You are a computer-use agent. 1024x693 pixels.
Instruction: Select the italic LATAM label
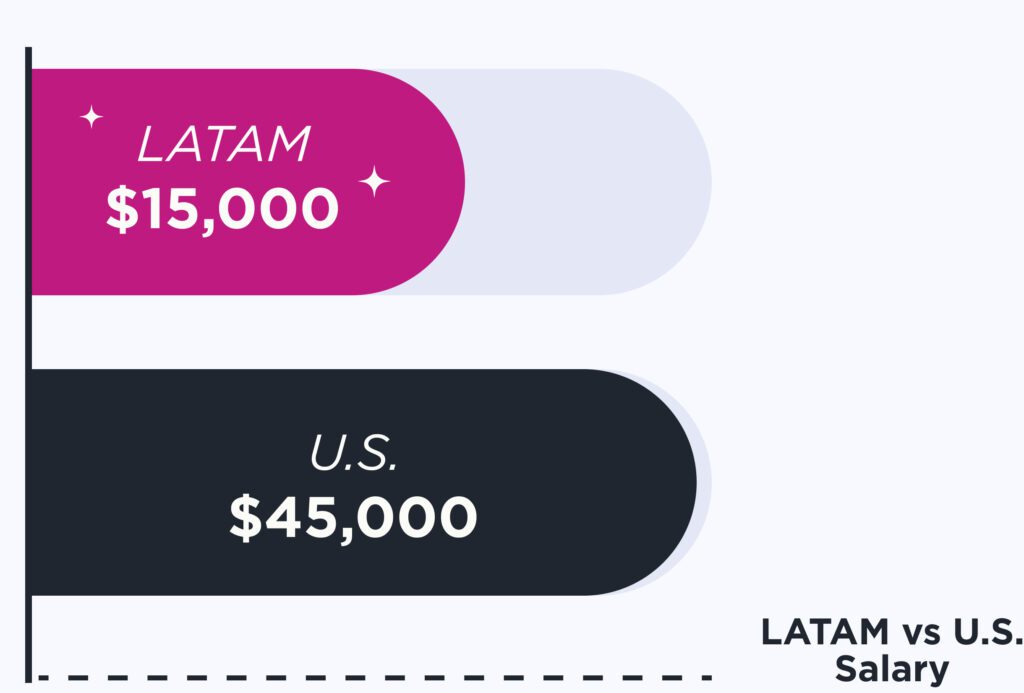pos(223,146)
